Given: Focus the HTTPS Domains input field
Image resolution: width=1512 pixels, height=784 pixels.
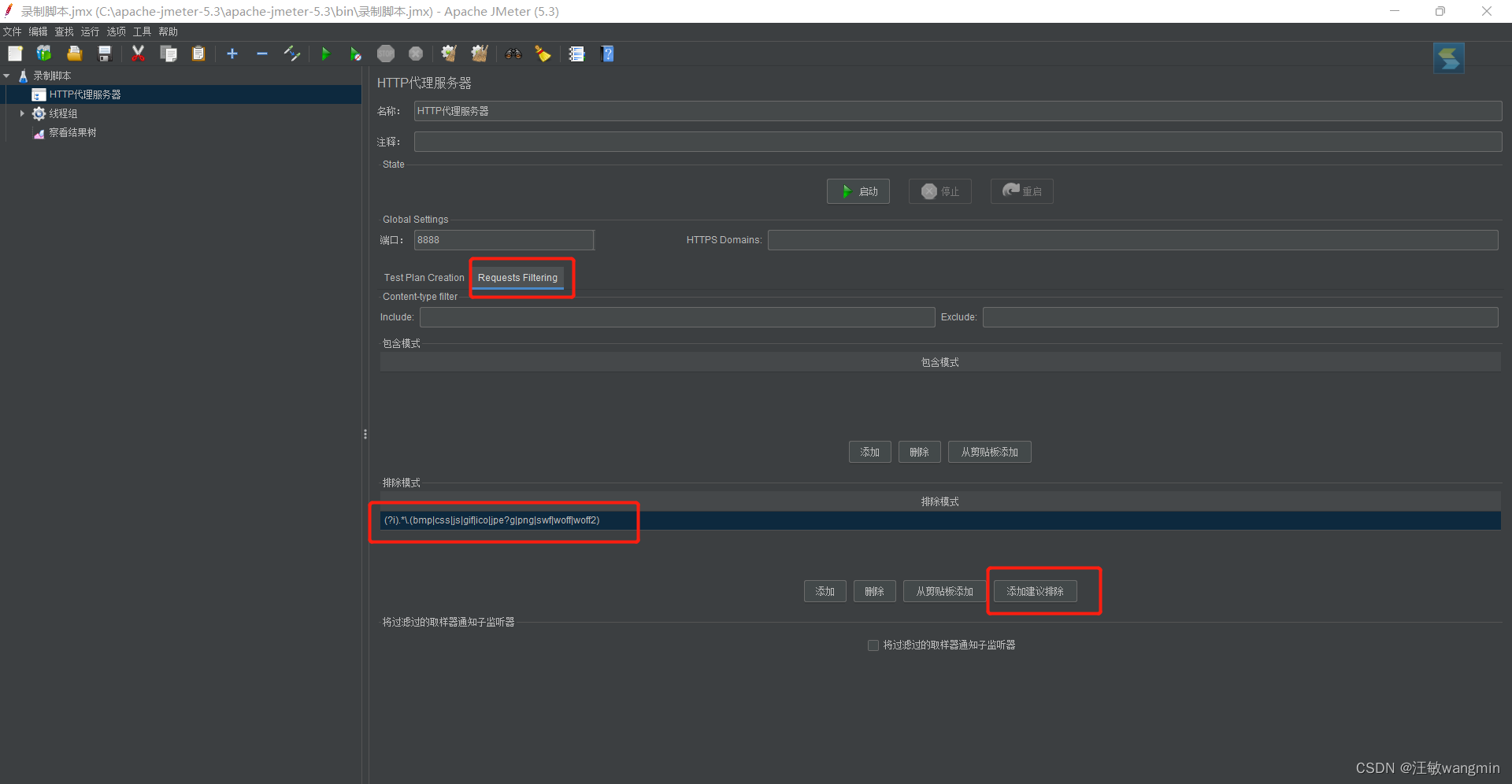Looking at the screenshot, I should point(1132,240).
